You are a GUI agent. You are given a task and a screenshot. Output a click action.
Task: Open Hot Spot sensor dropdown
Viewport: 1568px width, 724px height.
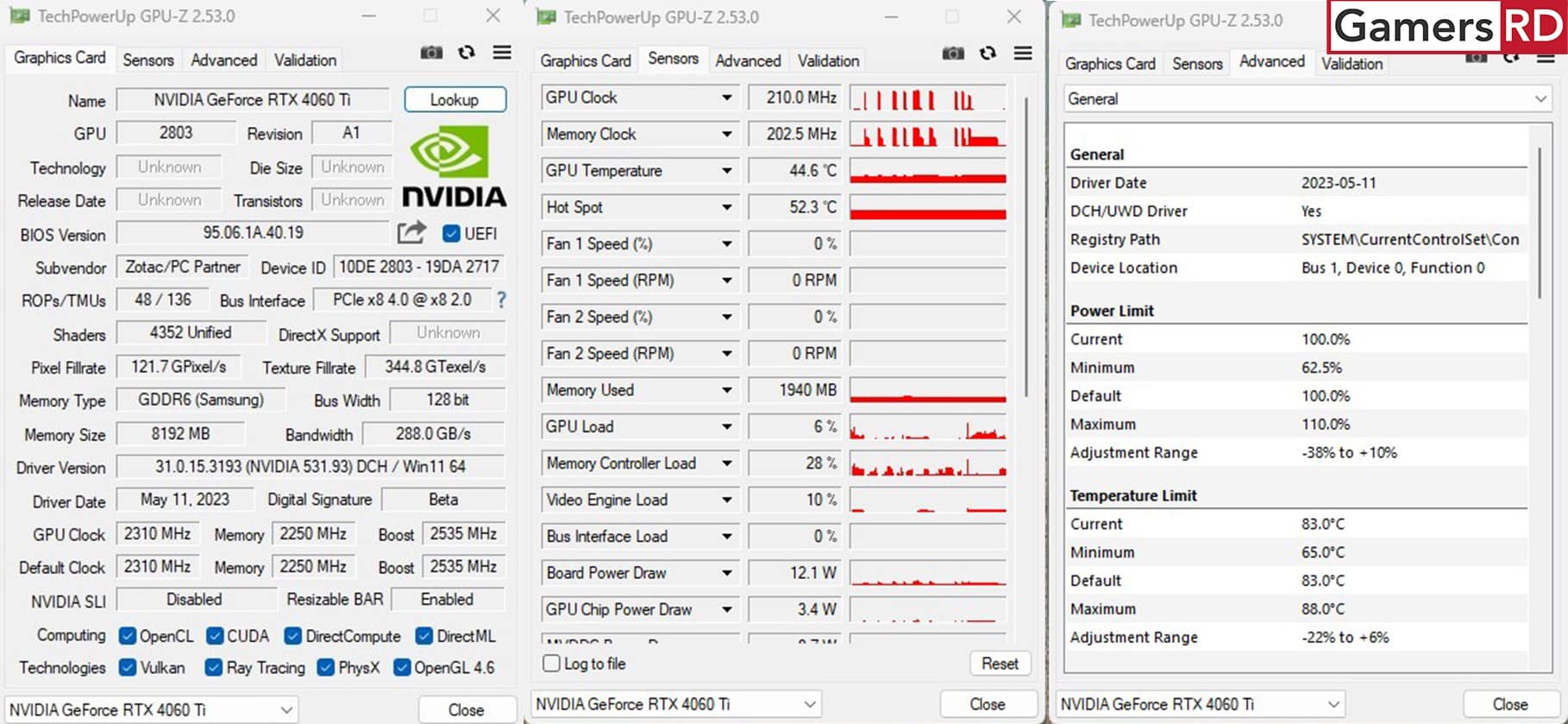tap(727, 207)
